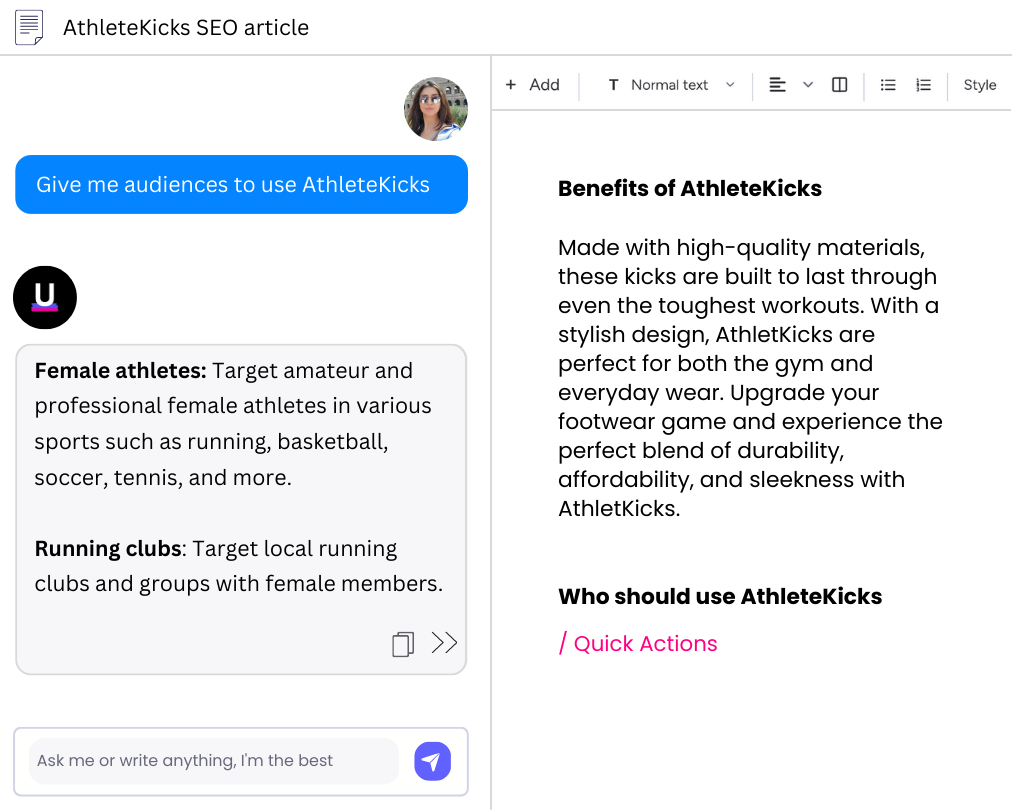Click the 'Benefits of AthleteKicks' heading
Viewport: 1012px width, 810px height.
click(x=690, y=188)
